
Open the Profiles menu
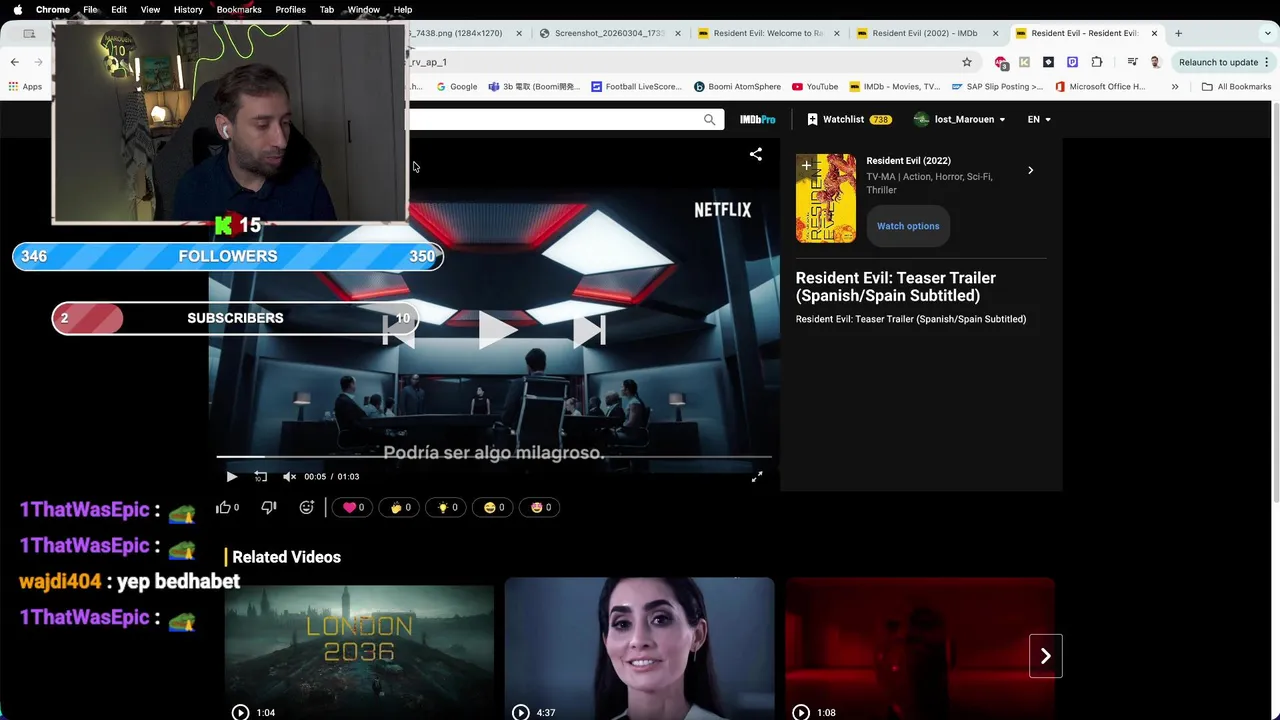click(290, 9)
